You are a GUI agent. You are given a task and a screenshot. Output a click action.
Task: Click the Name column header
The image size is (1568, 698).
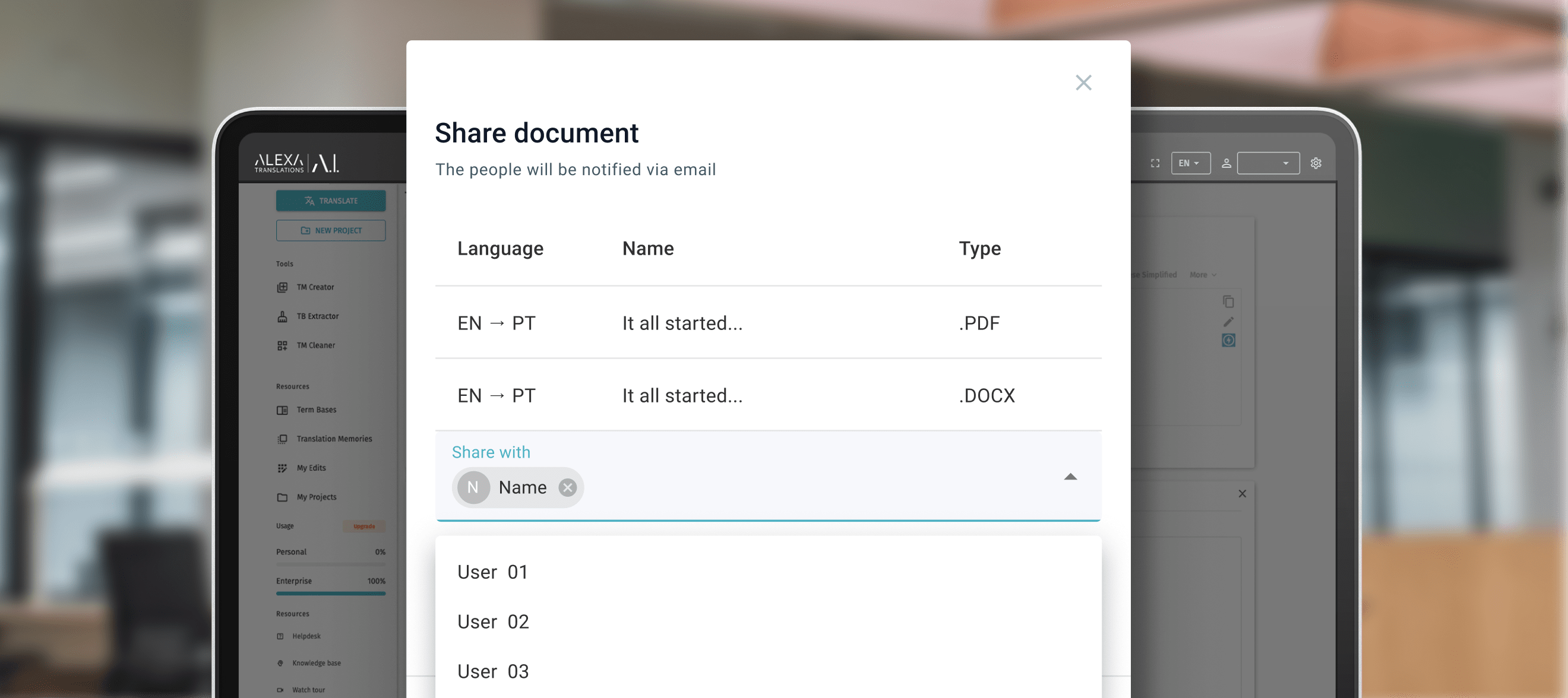(647, 248)
